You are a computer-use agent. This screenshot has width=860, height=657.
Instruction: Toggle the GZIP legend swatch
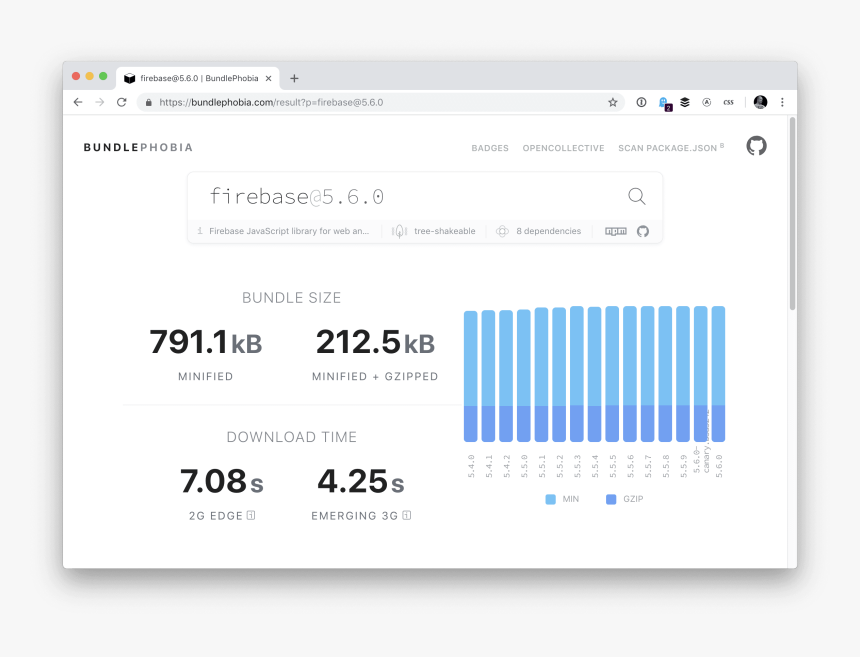tap(611, 499)
